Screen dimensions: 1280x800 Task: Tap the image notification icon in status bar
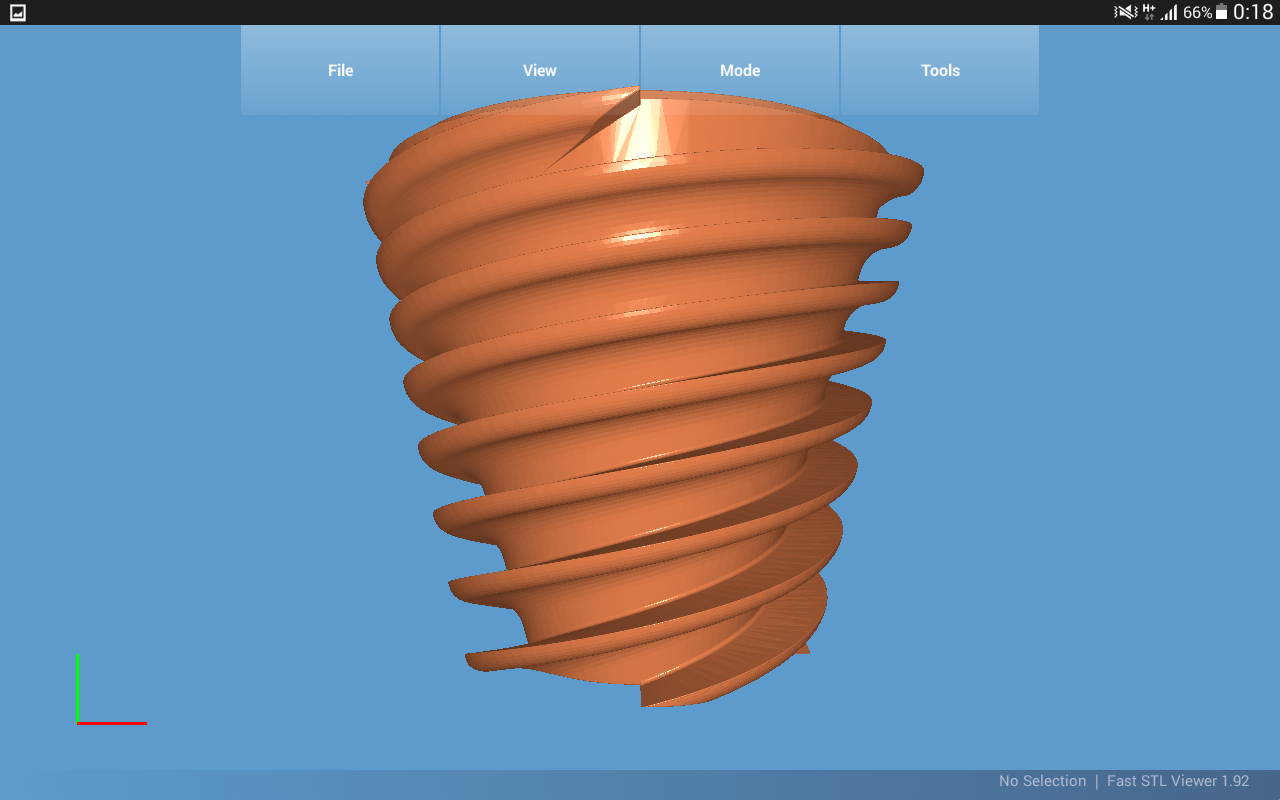click(x=17, y=13)
